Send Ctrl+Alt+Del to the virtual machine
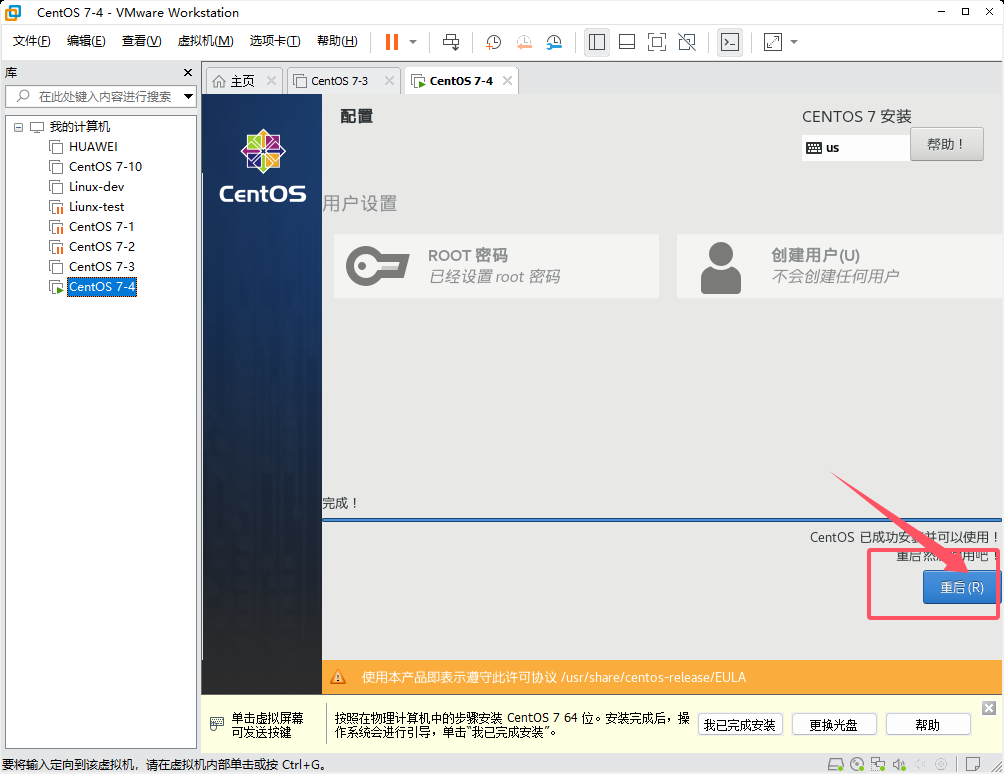The height and width of the screenshot is (774, 1004). (451, 42)
